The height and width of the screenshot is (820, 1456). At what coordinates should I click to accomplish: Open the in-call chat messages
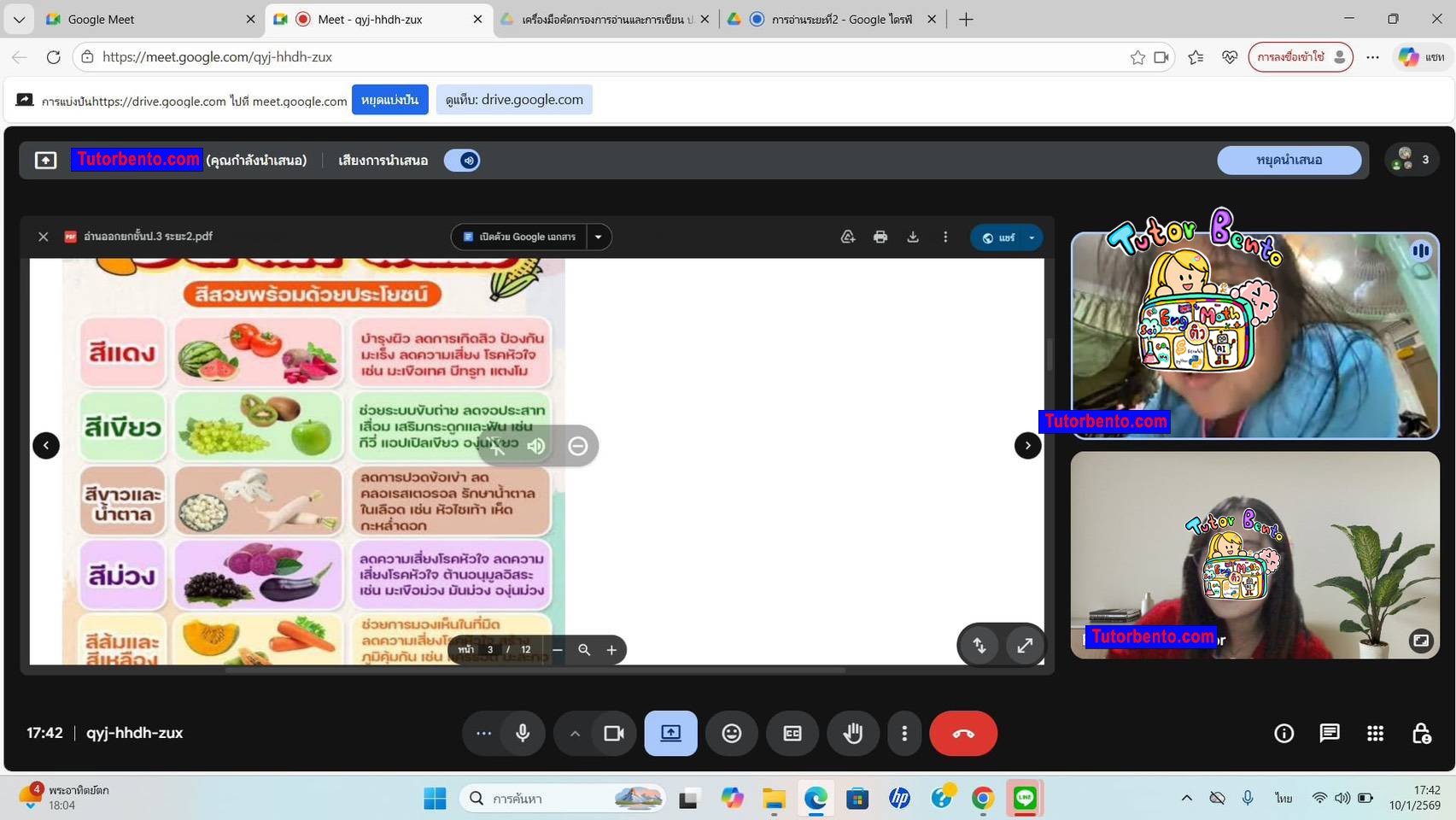point(1329,733)
